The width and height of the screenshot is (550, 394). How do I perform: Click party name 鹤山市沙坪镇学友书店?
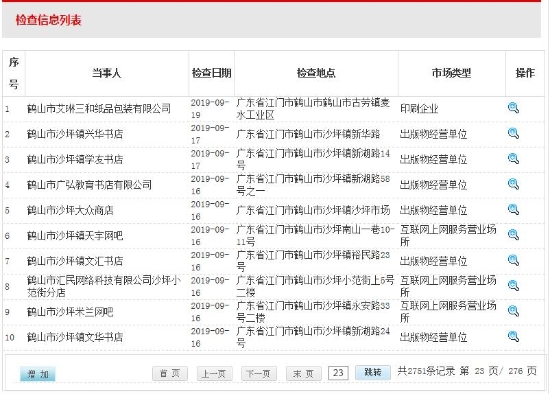coord(75,159)
